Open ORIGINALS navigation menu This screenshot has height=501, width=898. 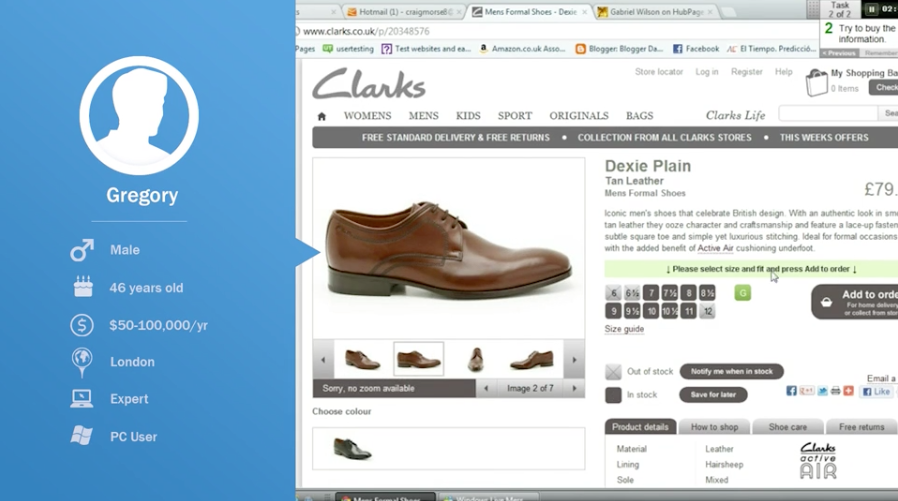(579, 116)
